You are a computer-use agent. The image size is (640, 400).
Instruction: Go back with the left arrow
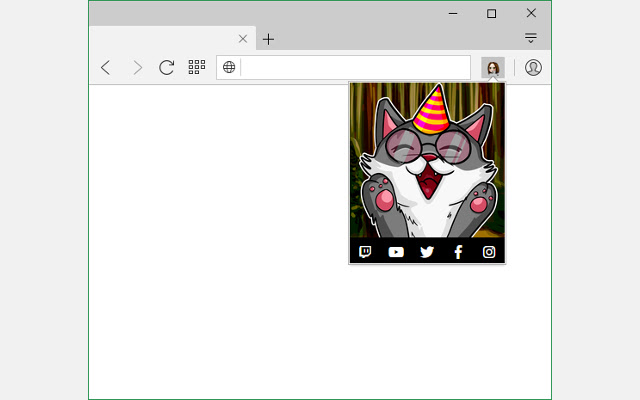point(106,67)
